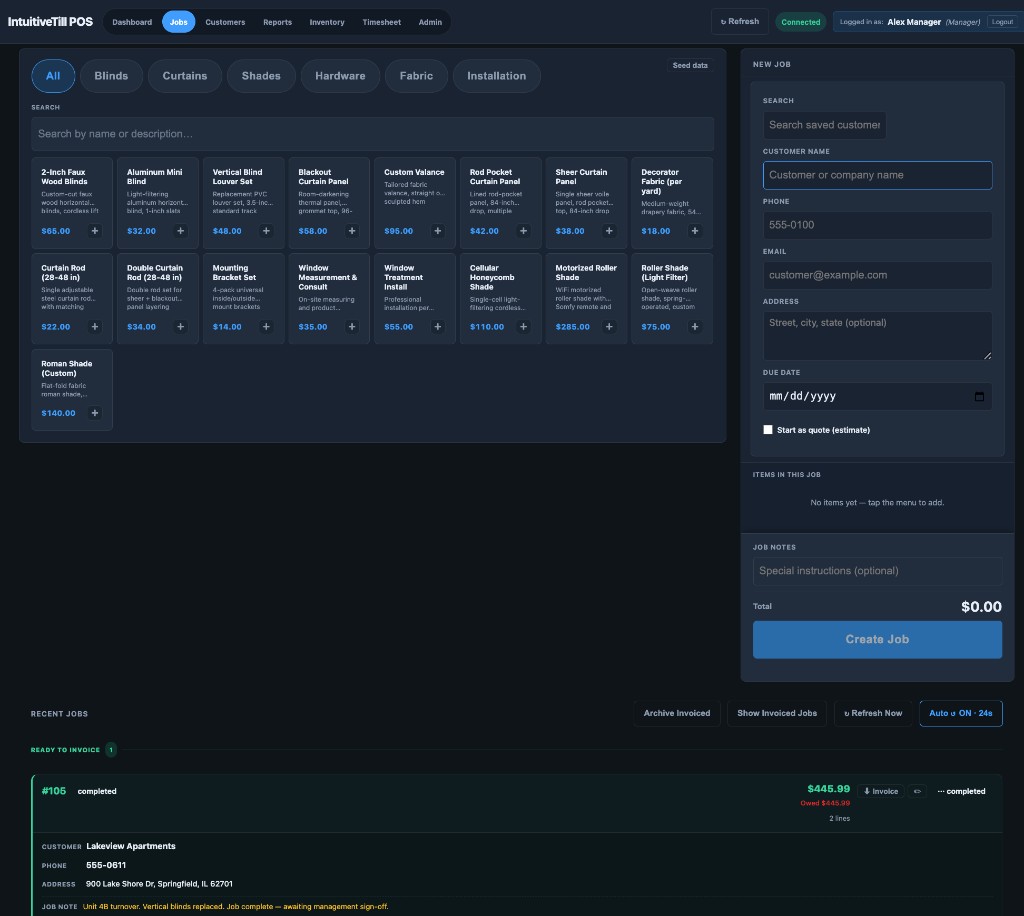Go to Customers page
Screen dimensions: 1024x916
tap(225, 22)
